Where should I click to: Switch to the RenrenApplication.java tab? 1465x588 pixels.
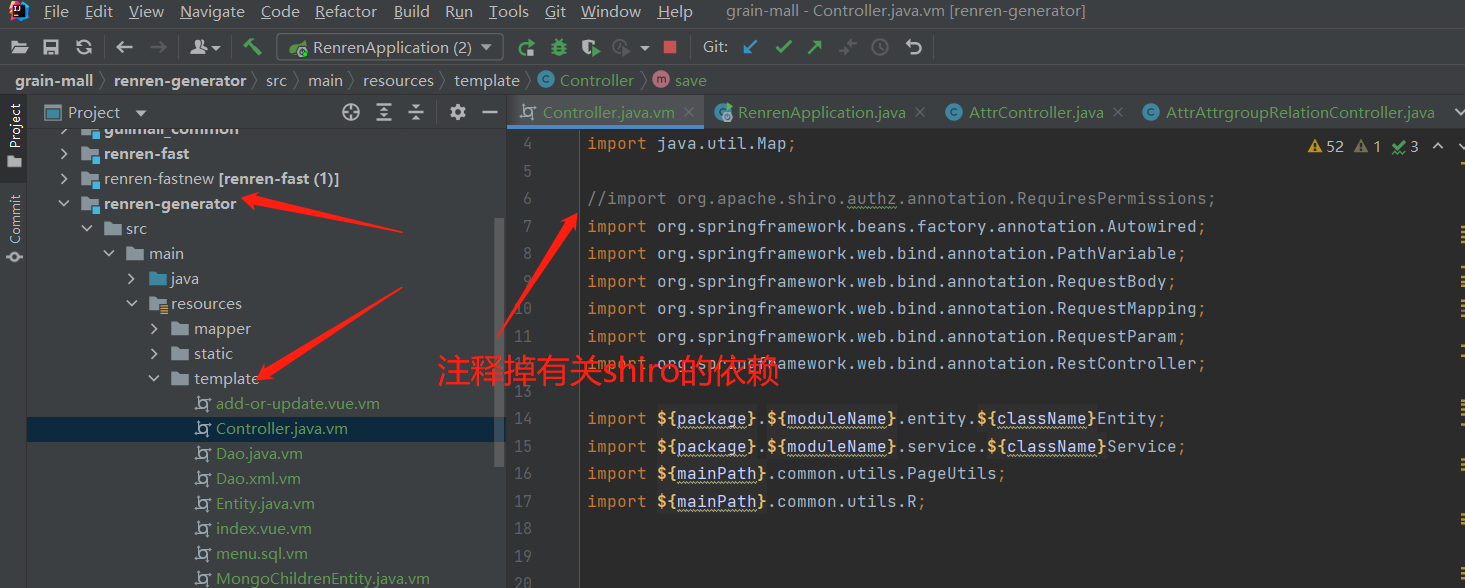click(821, 112)
